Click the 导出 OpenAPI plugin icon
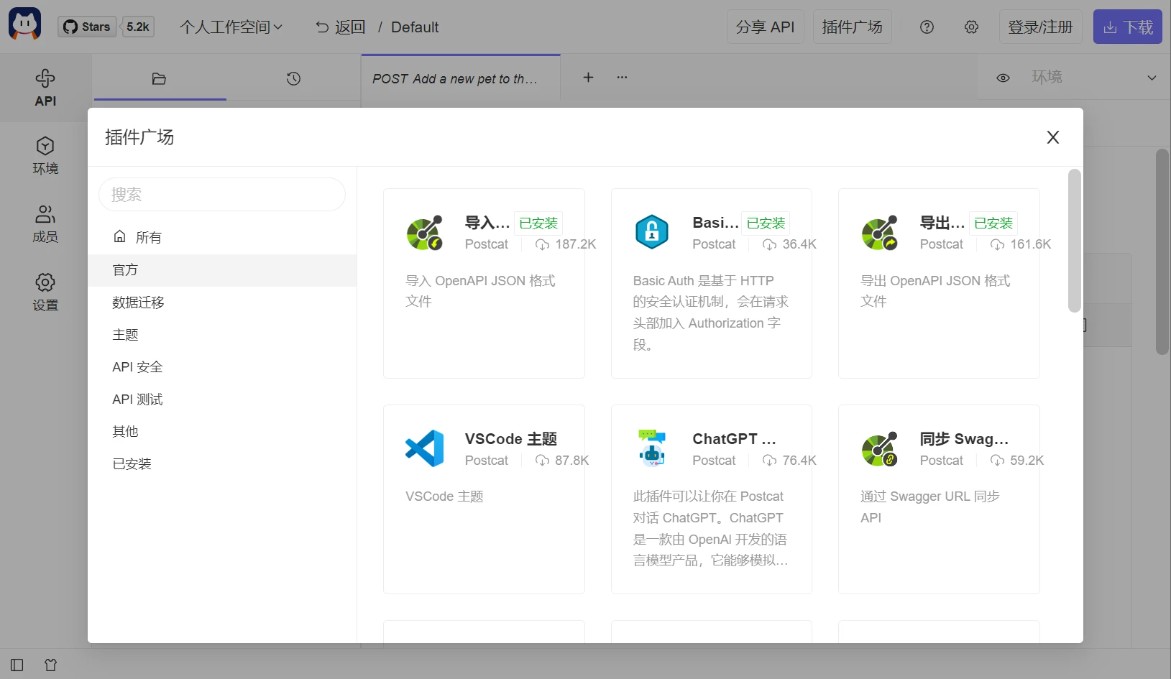The height and width of the screenshot is (679, 1171). (x=880, y=232)
